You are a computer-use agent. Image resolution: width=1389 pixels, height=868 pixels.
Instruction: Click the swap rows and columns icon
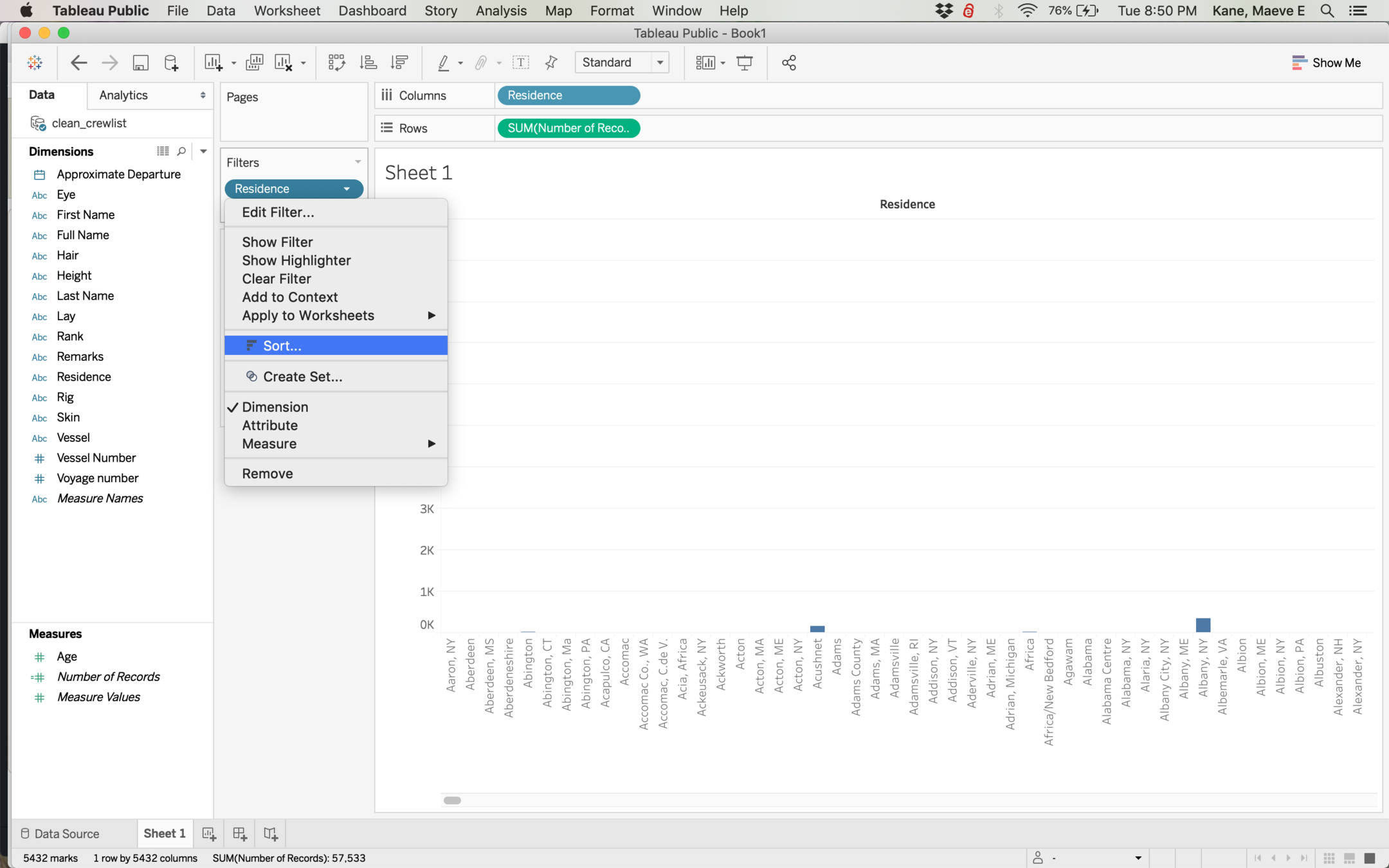pos(336,62)
